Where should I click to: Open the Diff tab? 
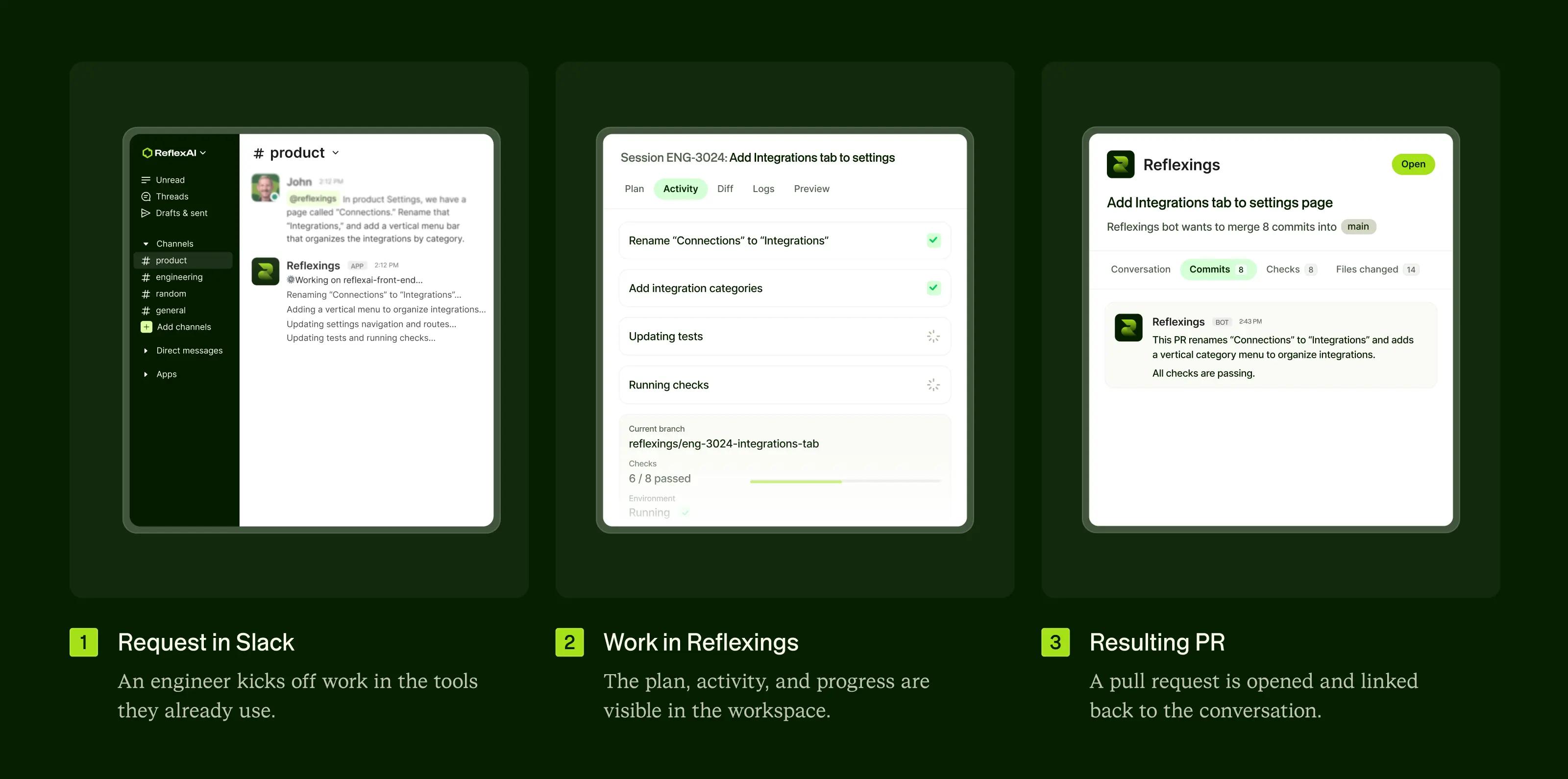[x=725, y=189]
